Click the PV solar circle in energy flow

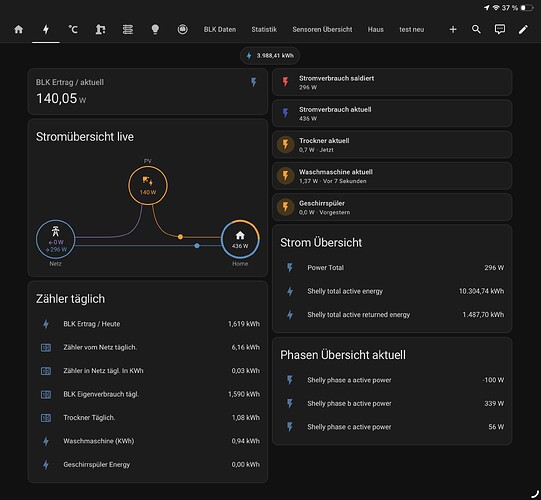click(x=148, y=186)
